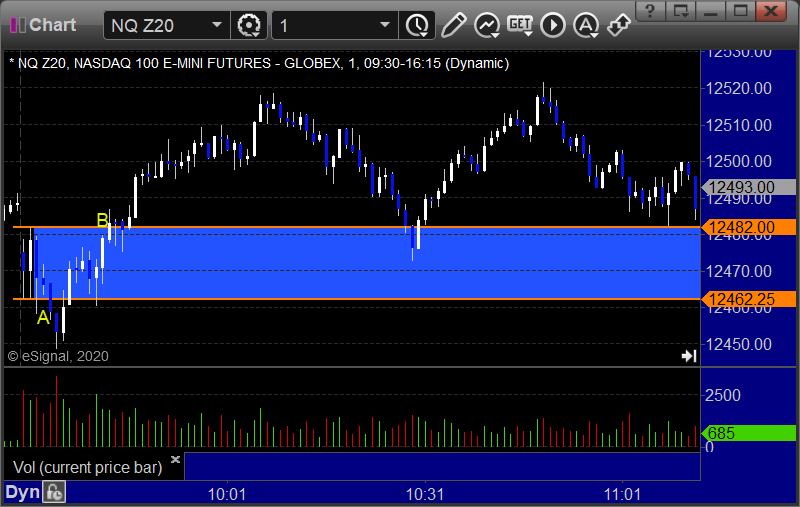Open the symbol settings gear icon

tap(249, 25)
